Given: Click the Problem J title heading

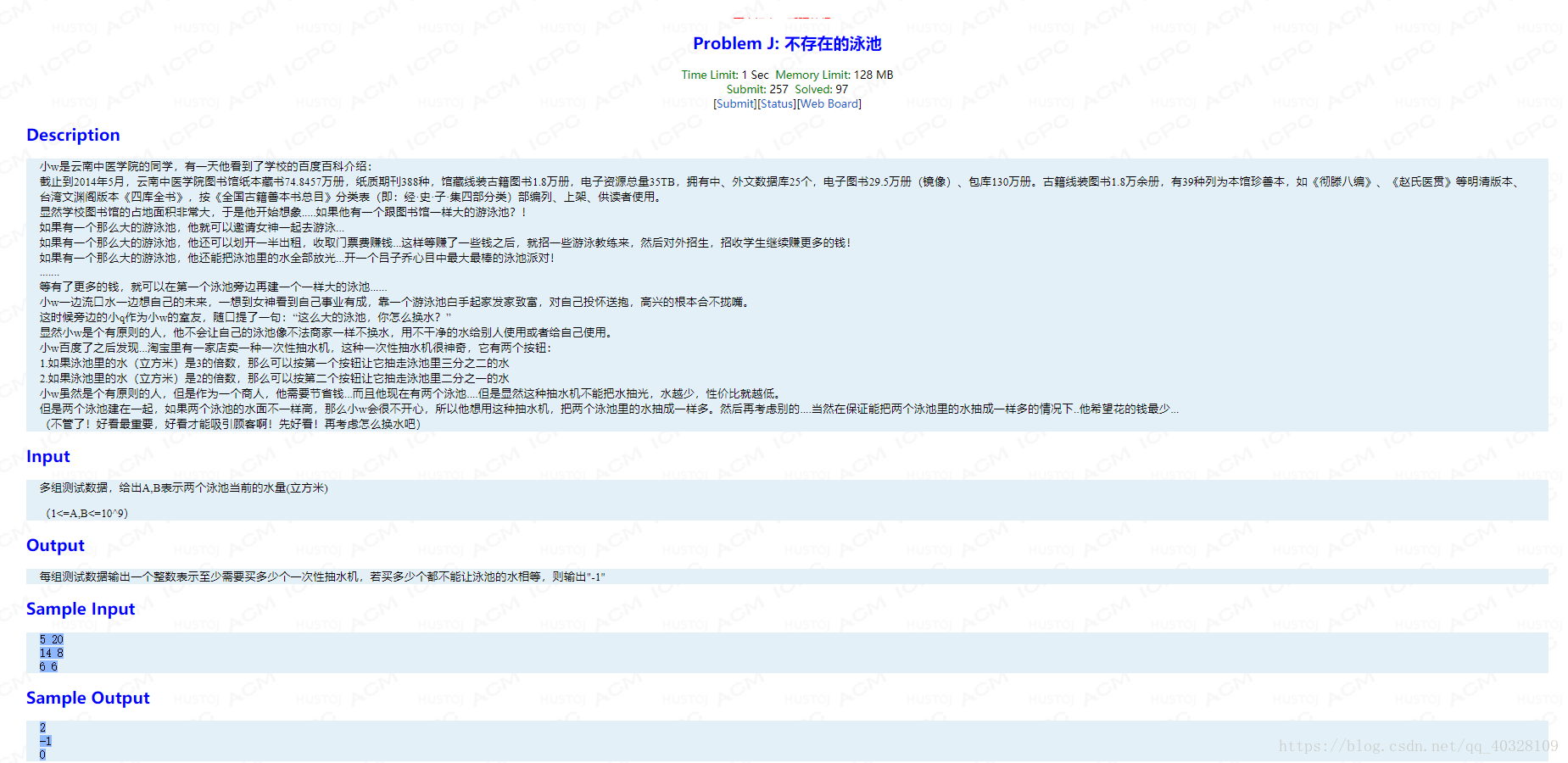Looking at the screenshot, I should pos(787,43).
